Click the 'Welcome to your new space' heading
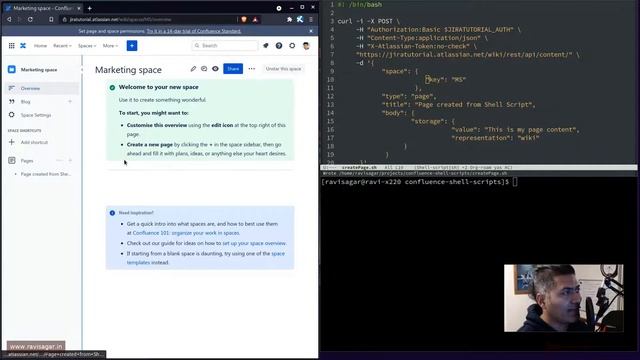The height and width of the screenshot is (360, 640). click(x=158, y=87)
